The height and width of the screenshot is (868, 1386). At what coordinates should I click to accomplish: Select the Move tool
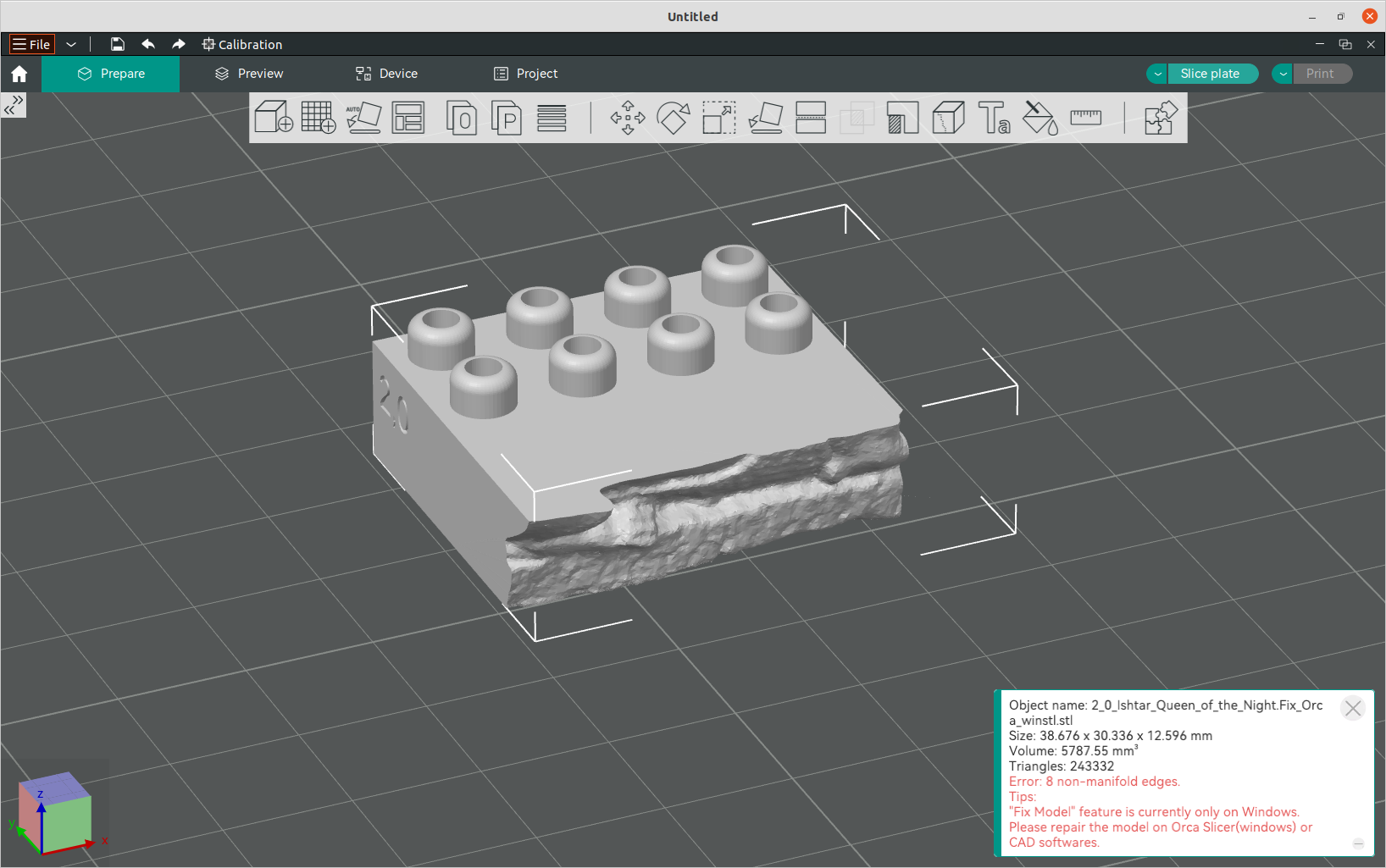628,118
